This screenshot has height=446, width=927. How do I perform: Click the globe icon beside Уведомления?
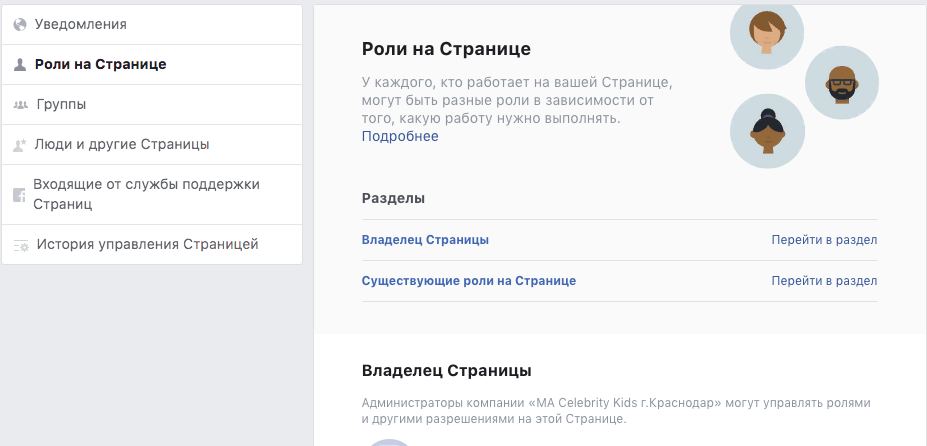[19, 24]
